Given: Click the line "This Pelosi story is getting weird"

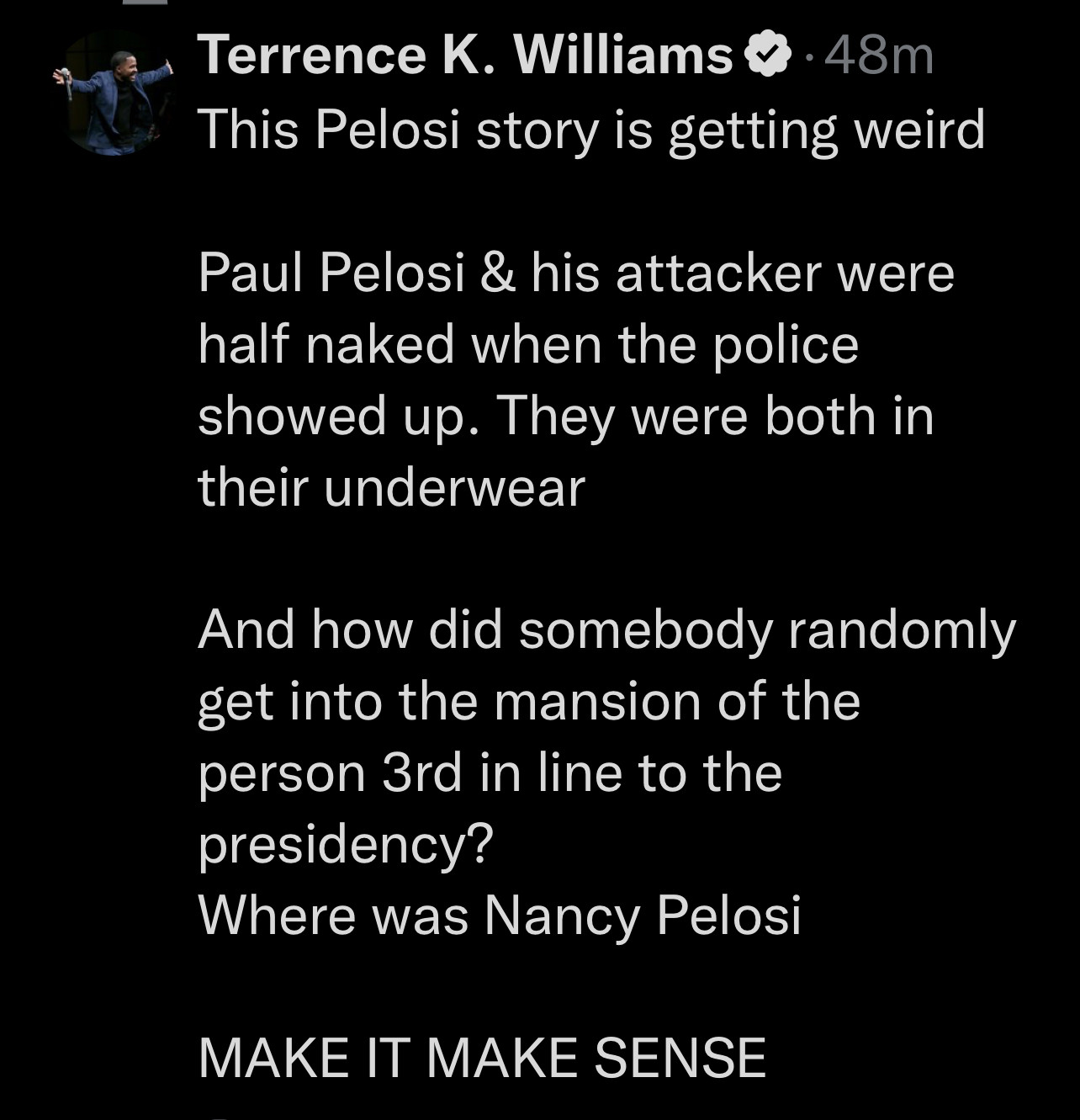Looking at the screenshot, I should pos(590,130).
